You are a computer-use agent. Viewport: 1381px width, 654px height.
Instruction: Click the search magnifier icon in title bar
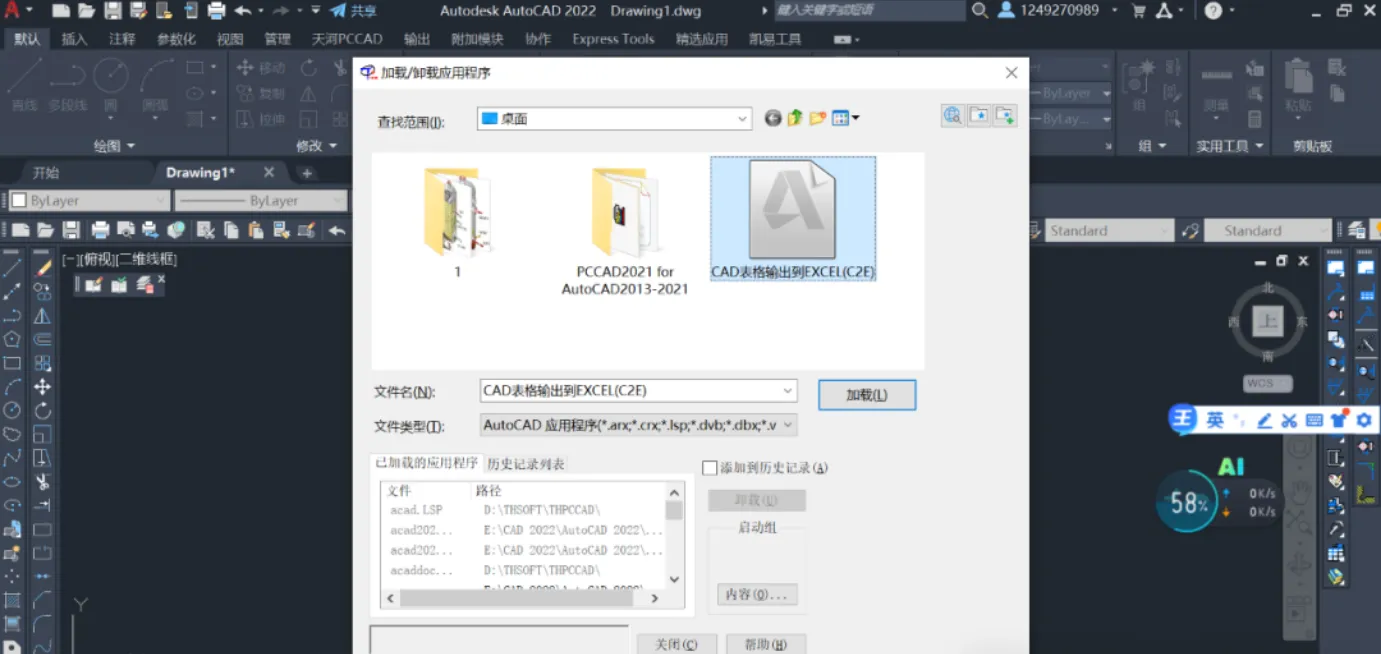pos(980,11)
